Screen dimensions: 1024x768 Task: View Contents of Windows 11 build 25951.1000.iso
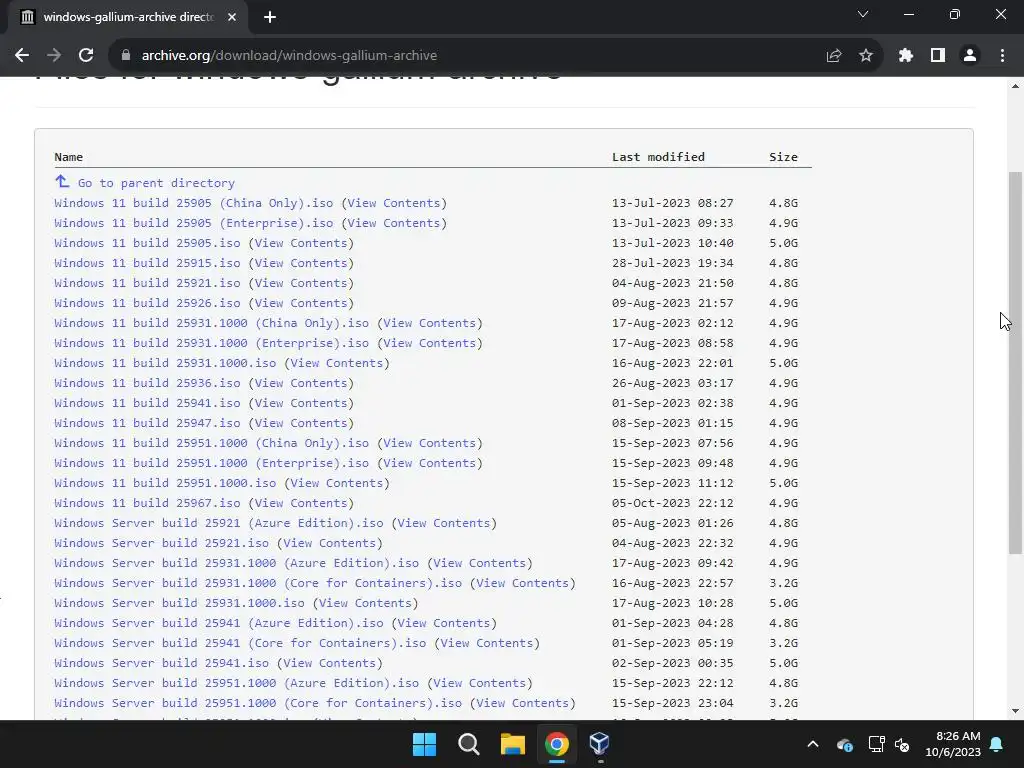click(x=337, y=483)
